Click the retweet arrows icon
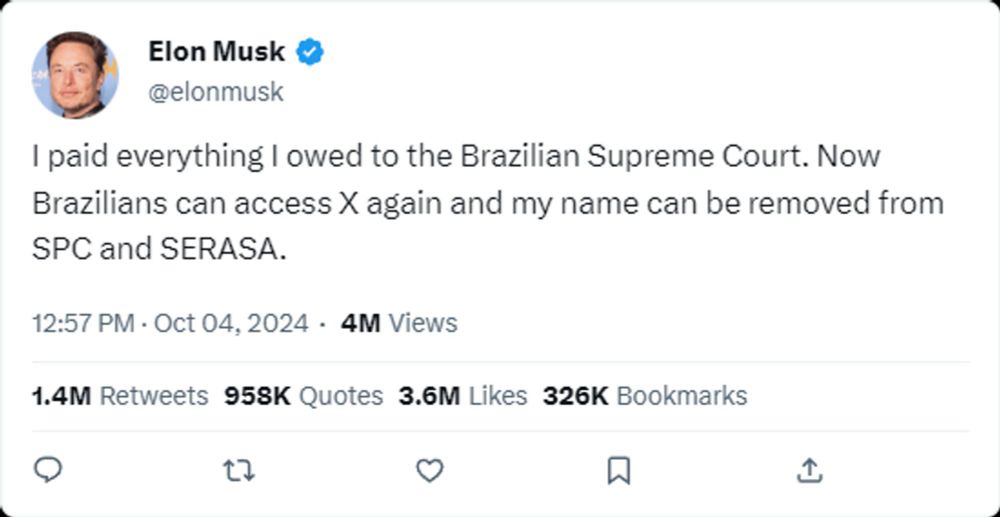Screen dimensions: 1000x517 pos(238,469)
